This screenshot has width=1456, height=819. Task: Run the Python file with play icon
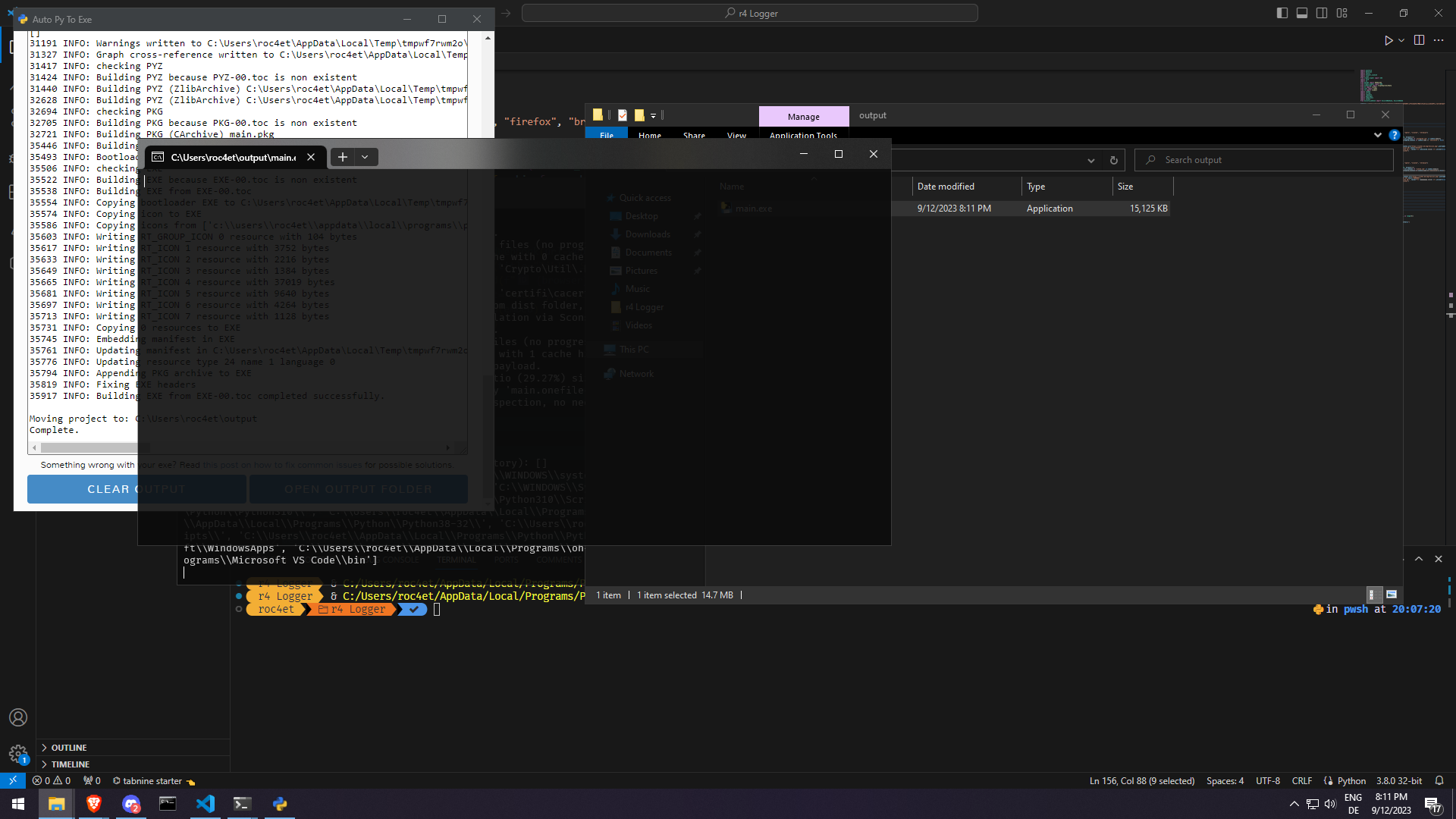point(1388,40)
